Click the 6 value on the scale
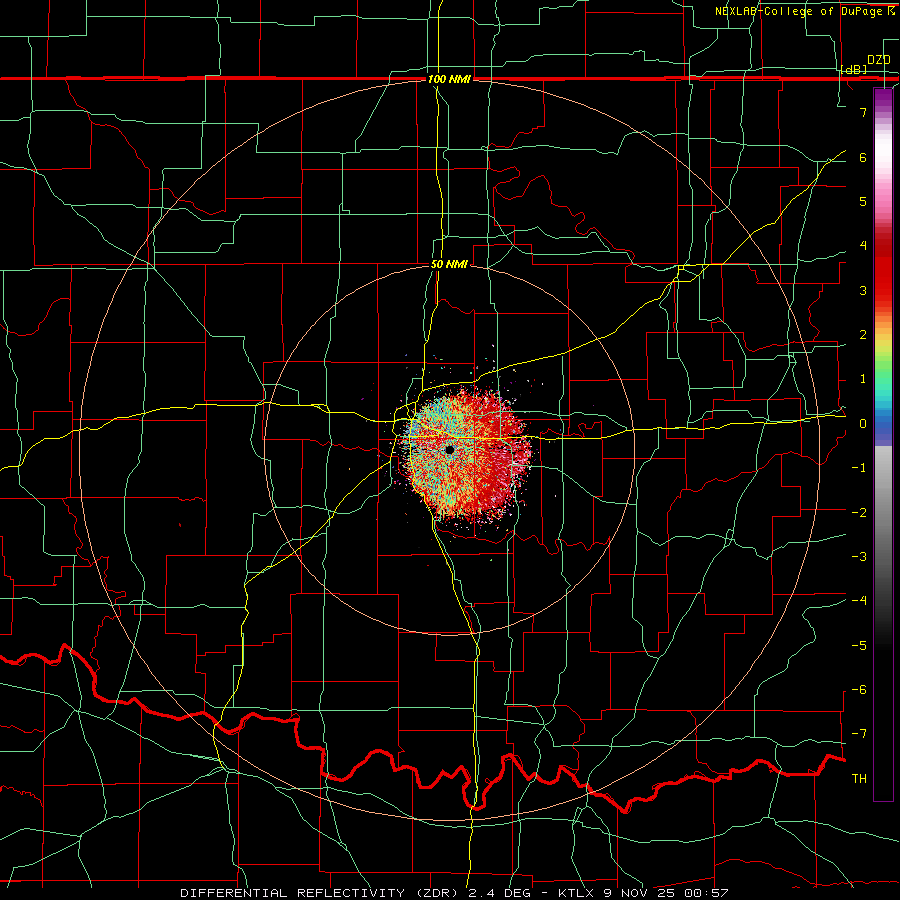Image resolution: width=900 pixels, height=900 pixels. [x=863, y=157]
